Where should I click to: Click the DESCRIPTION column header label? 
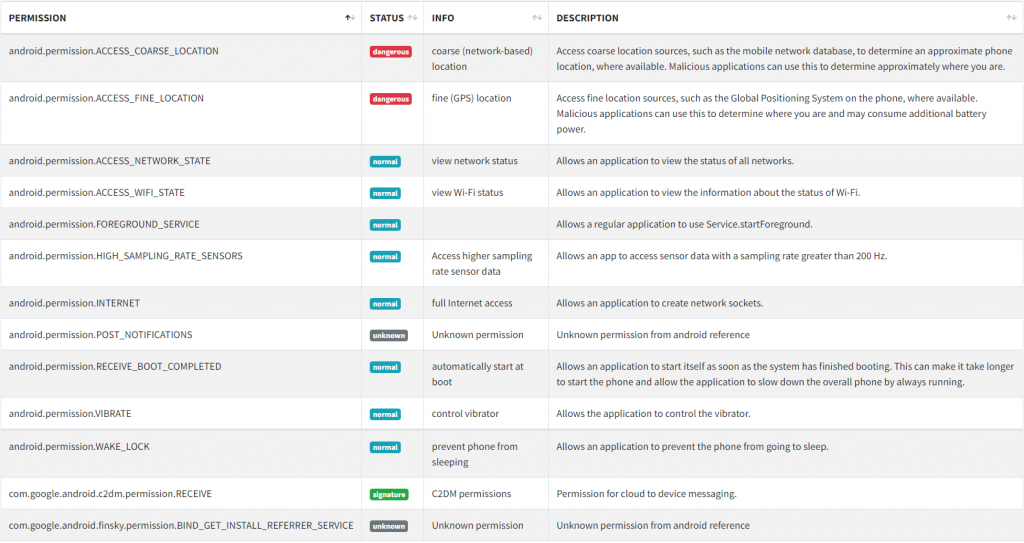coord(587,18)
